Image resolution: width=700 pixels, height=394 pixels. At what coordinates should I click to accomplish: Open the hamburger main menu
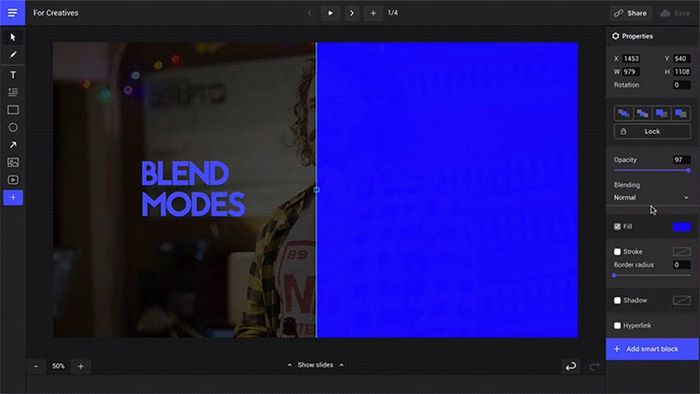pyautogui.click(x=12, y=12)
